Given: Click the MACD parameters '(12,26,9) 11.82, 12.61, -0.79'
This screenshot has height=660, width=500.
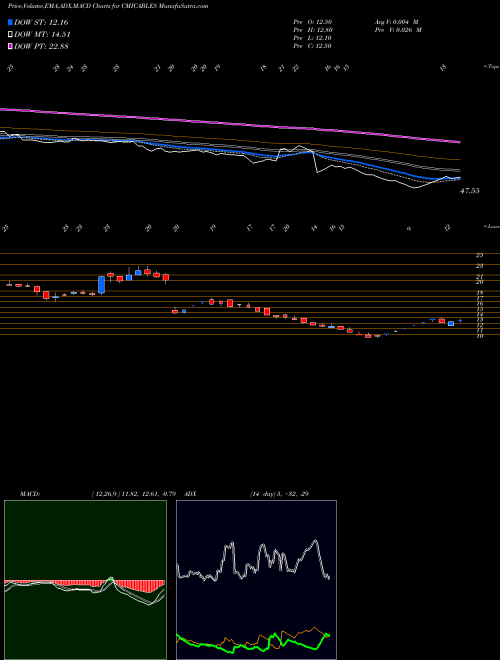Looking at the screenshot, I should pos(136,494).
